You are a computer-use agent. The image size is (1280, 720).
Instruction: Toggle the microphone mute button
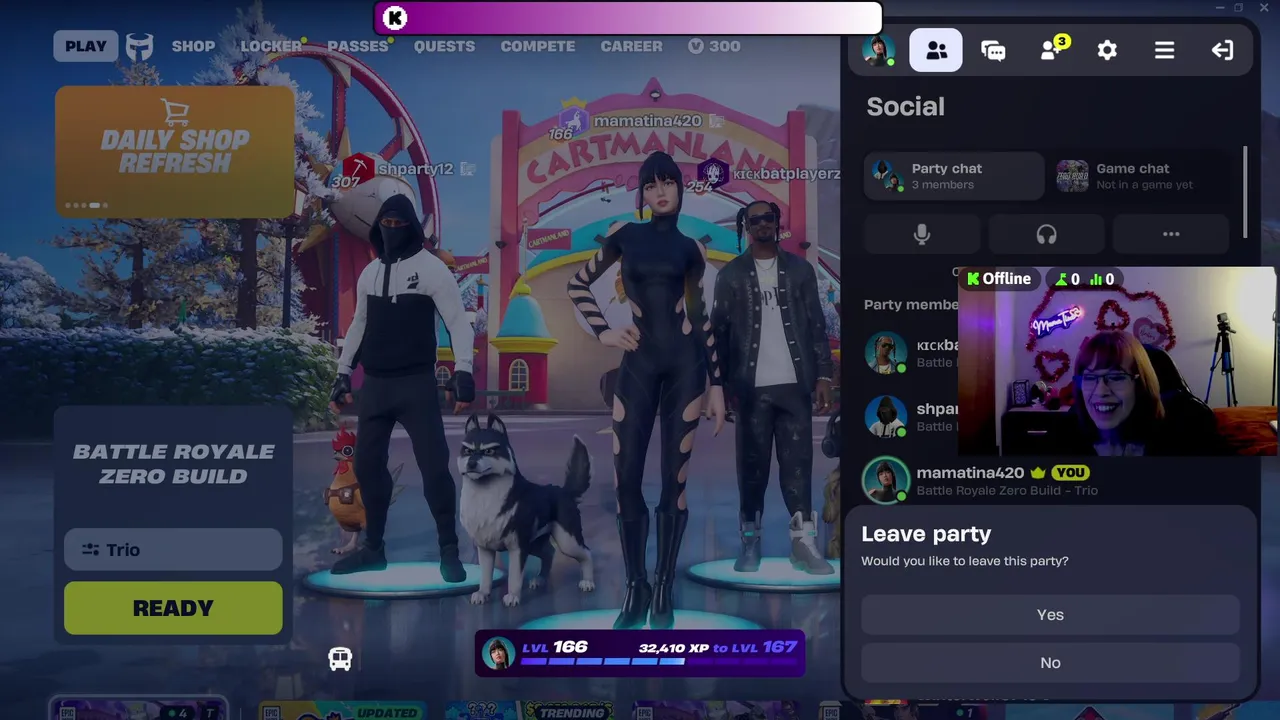click(x=922, y=234)
